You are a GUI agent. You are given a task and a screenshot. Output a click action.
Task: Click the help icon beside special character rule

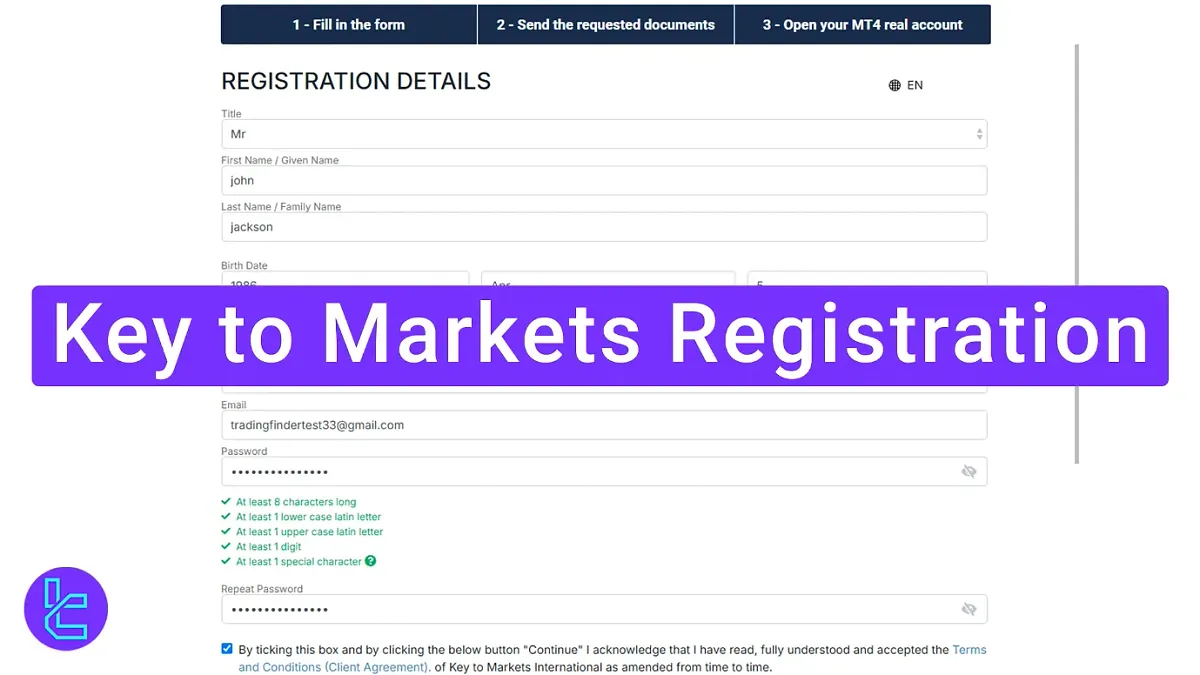tap(371, 561)
